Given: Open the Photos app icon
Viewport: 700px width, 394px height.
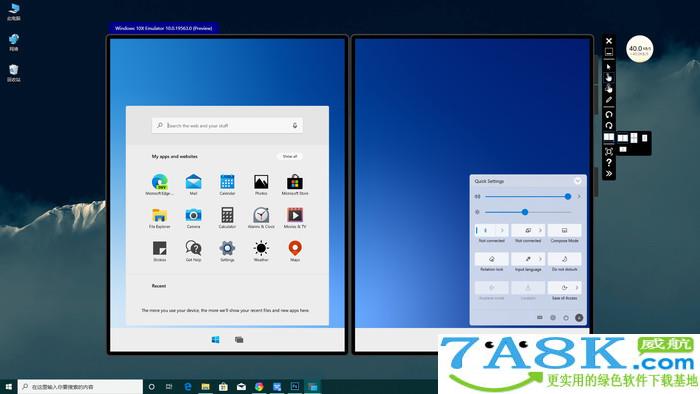Looking at the screenshot, I should pyautogui.click(x=261, y=182).
